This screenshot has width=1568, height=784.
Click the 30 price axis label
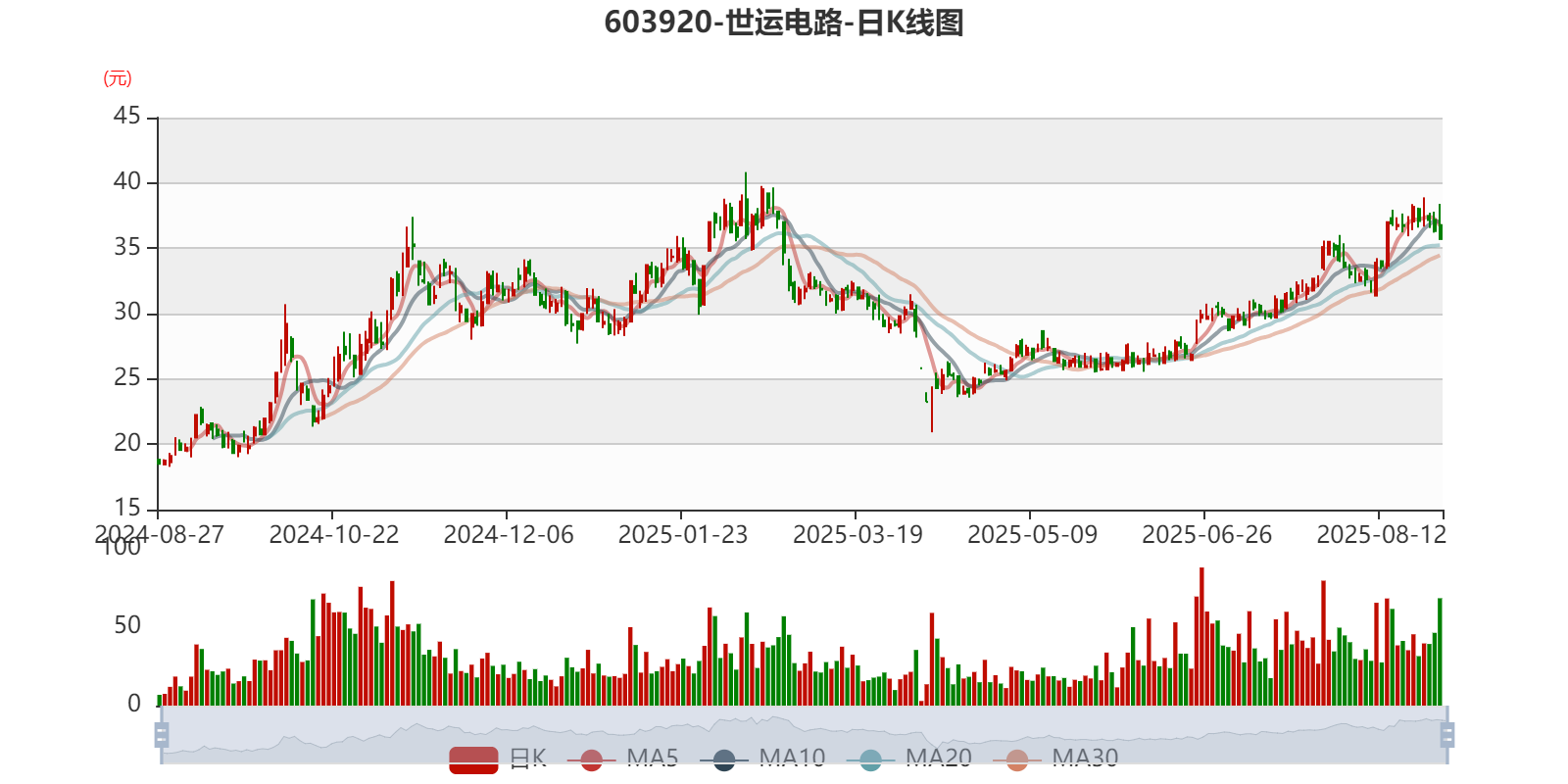click(x=127, y=313)
